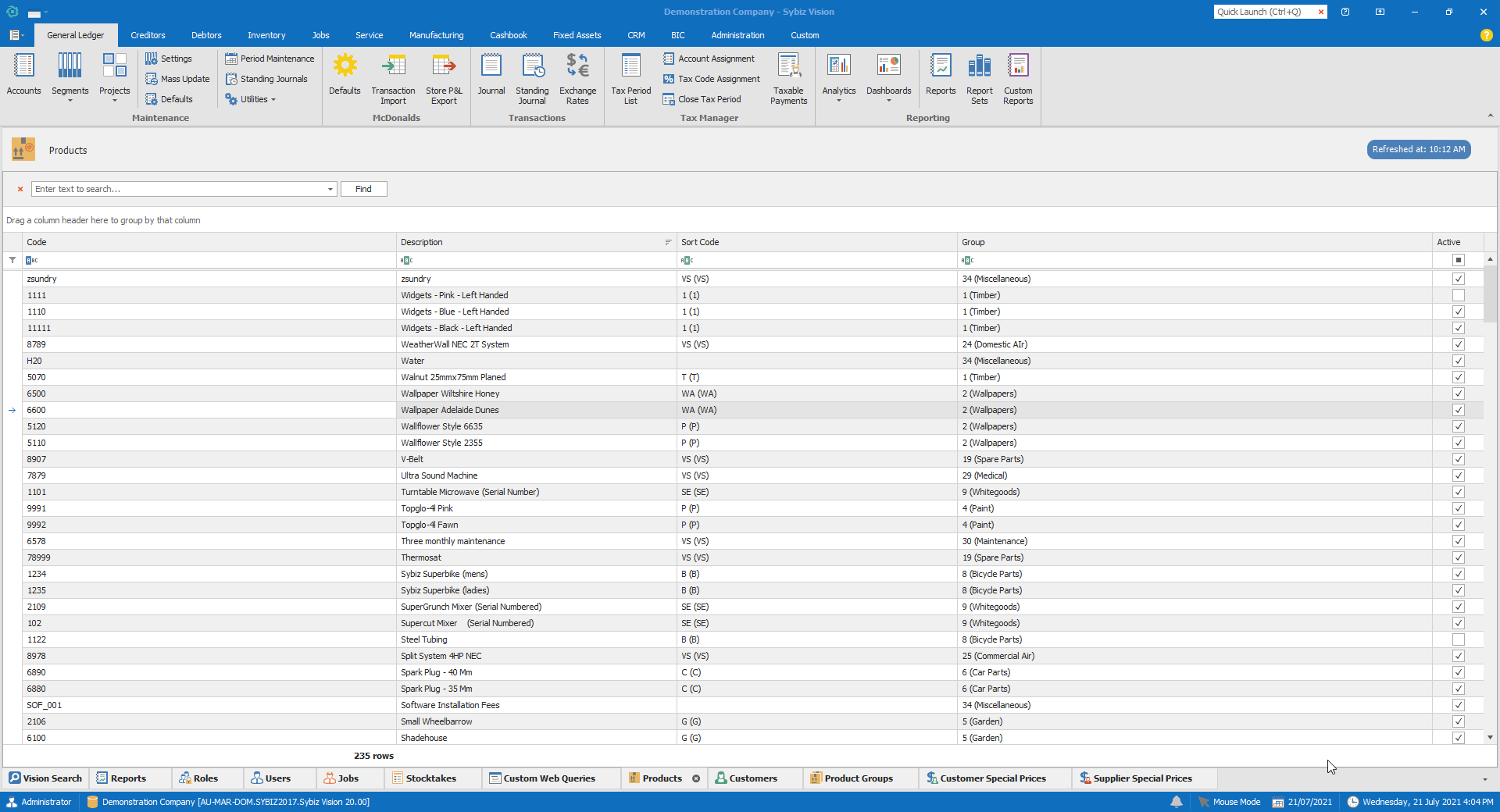Image resolution: width=1500 pixels, height=812 pixels.
Task: Tick Active checkbox for Steel Tubing
Action: [x=1458, y=639]
